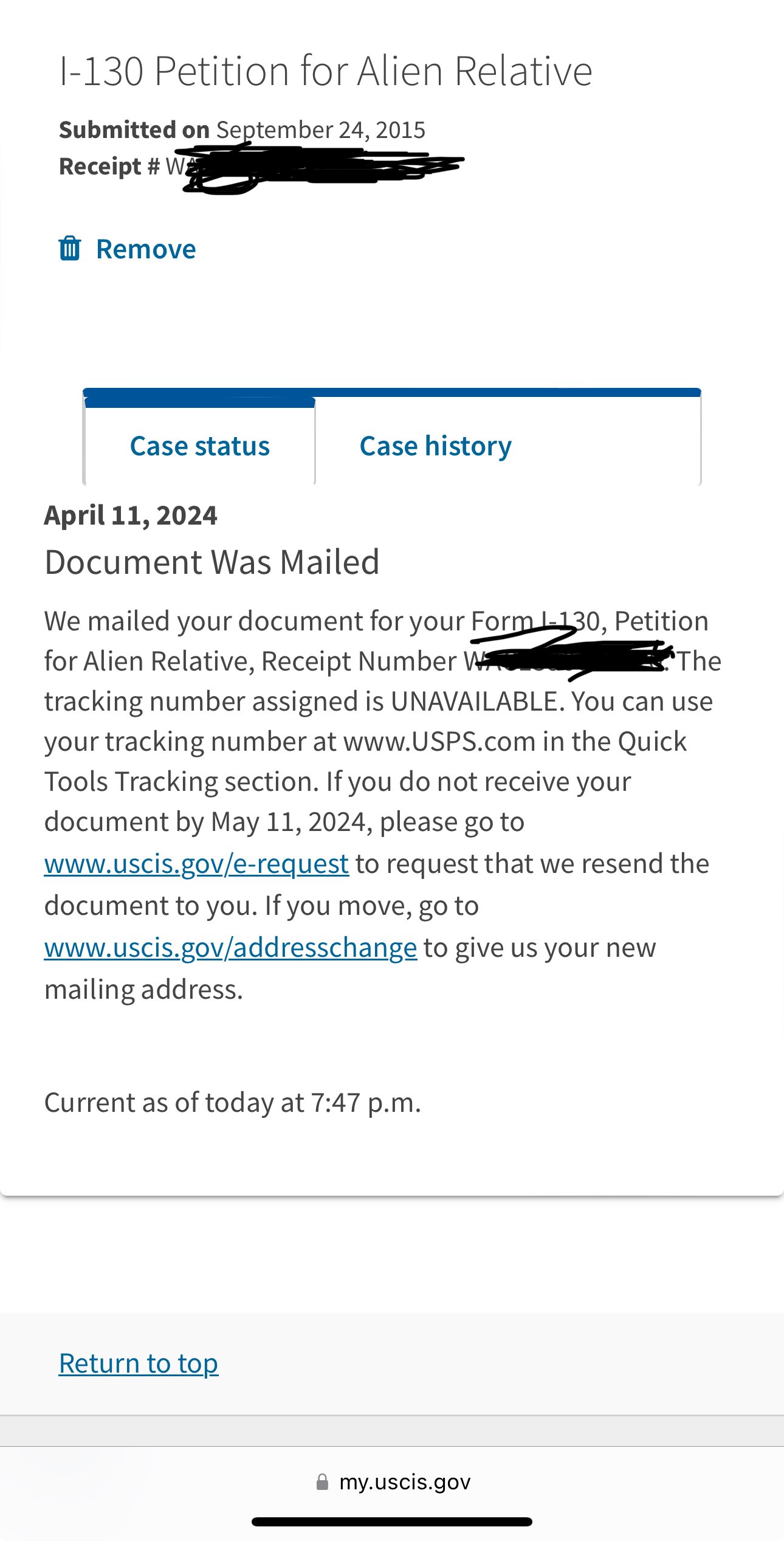Remove this I-130 case
This screenshot has width=784, height=1541.
click(128, 249)
